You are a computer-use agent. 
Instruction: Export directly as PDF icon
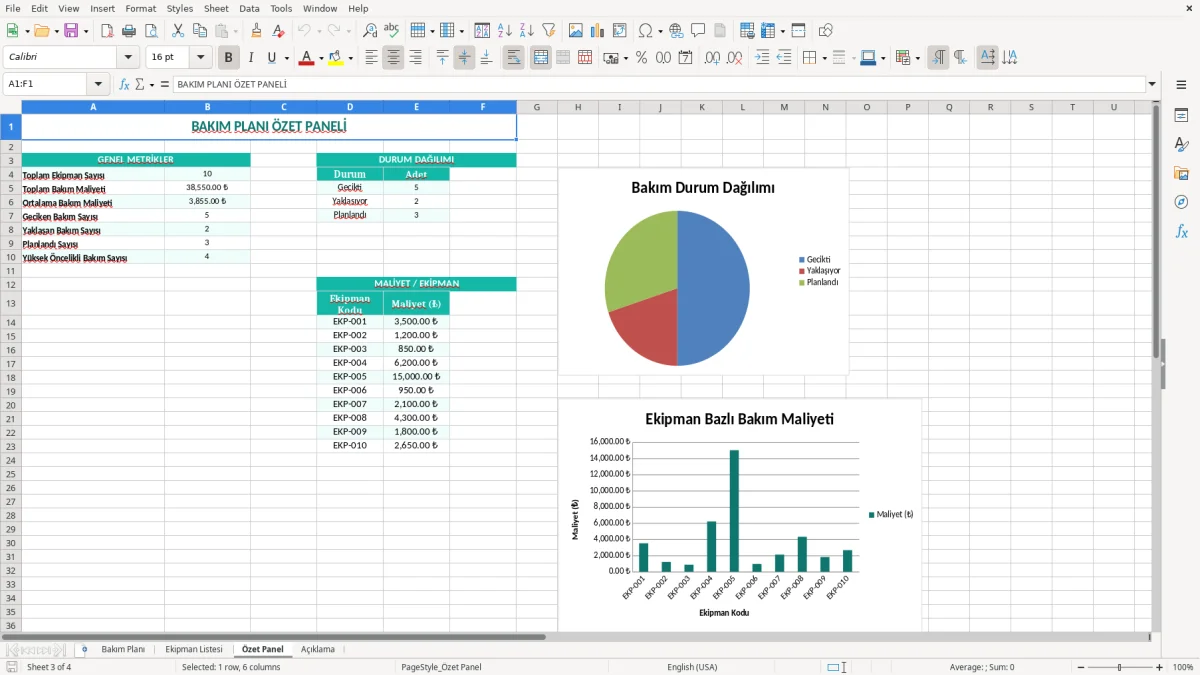[x=107, y=31]
